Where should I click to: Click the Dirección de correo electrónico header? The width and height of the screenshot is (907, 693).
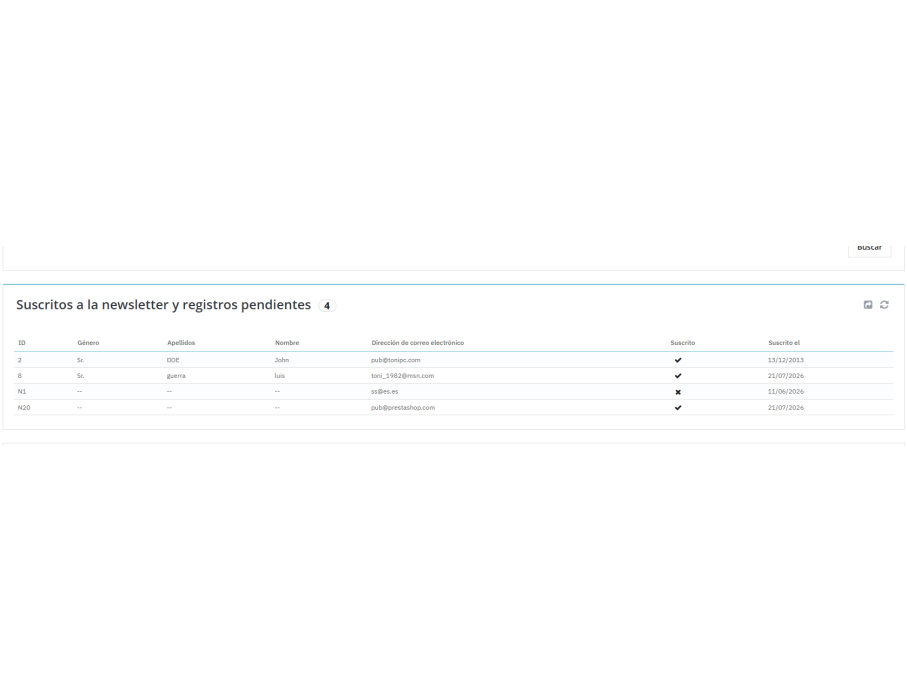[418, 342]
